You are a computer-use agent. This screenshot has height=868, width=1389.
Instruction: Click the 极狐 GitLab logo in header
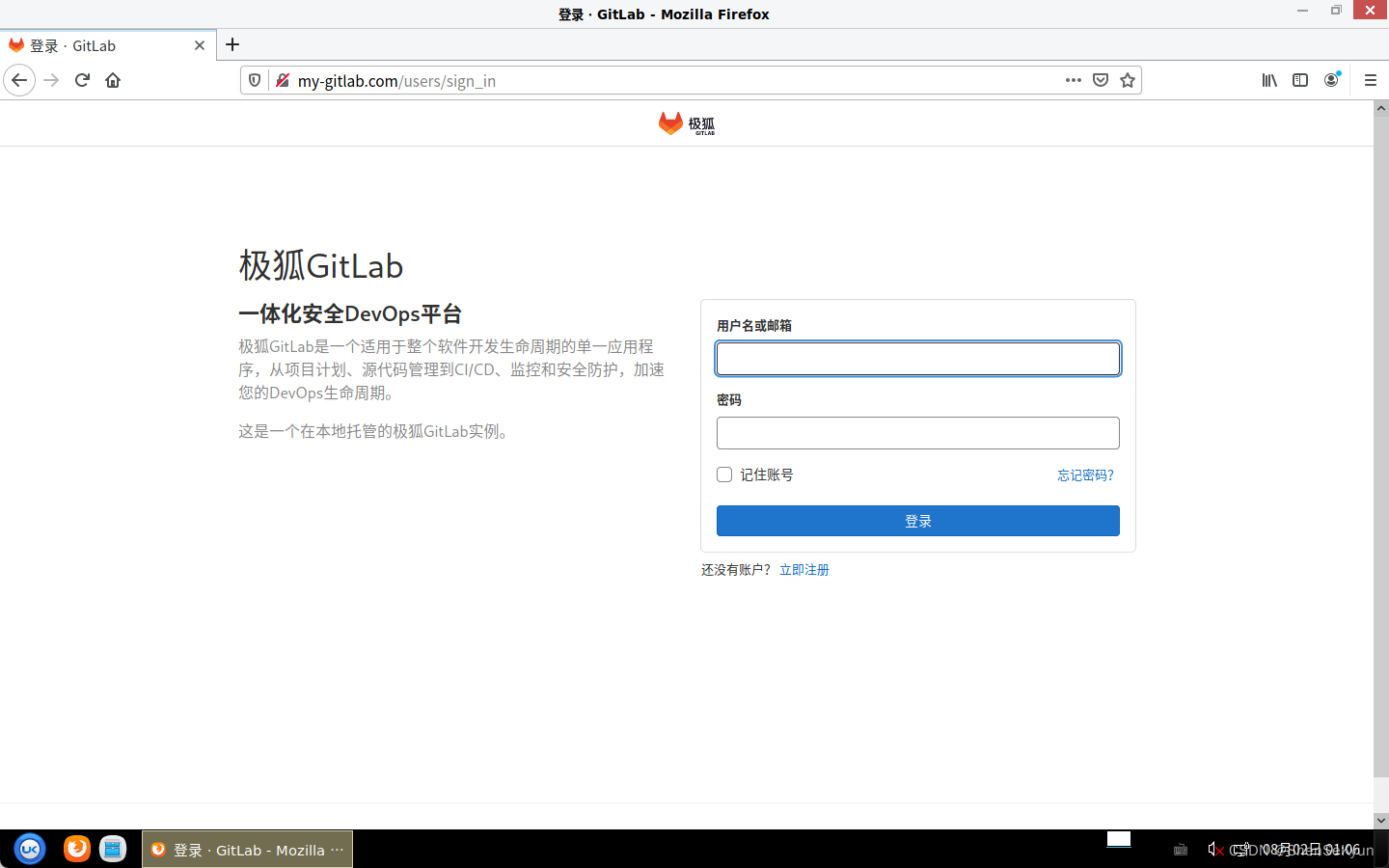[687, 123]
